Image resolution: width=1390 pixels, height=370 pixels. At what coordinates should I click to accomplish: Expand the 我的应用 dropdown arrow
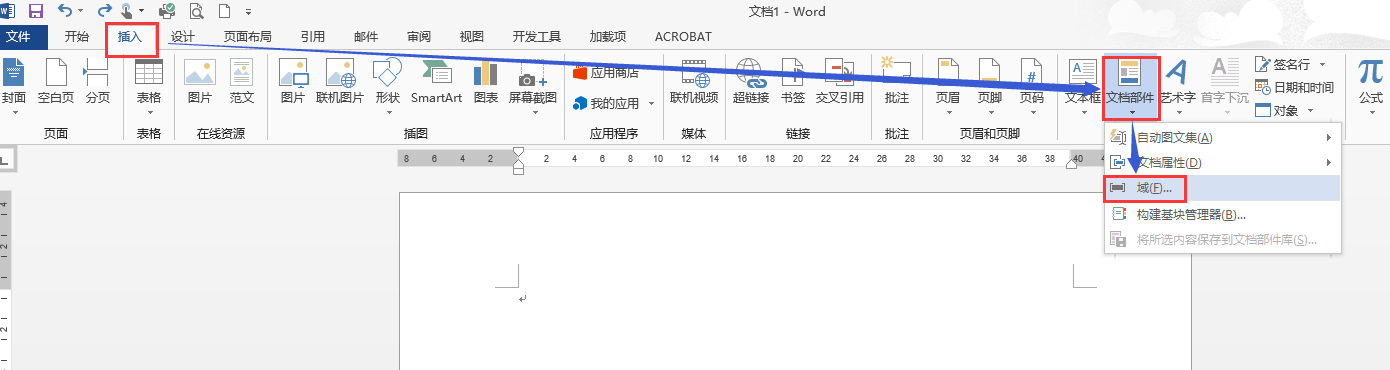click(x=651, y=103)
